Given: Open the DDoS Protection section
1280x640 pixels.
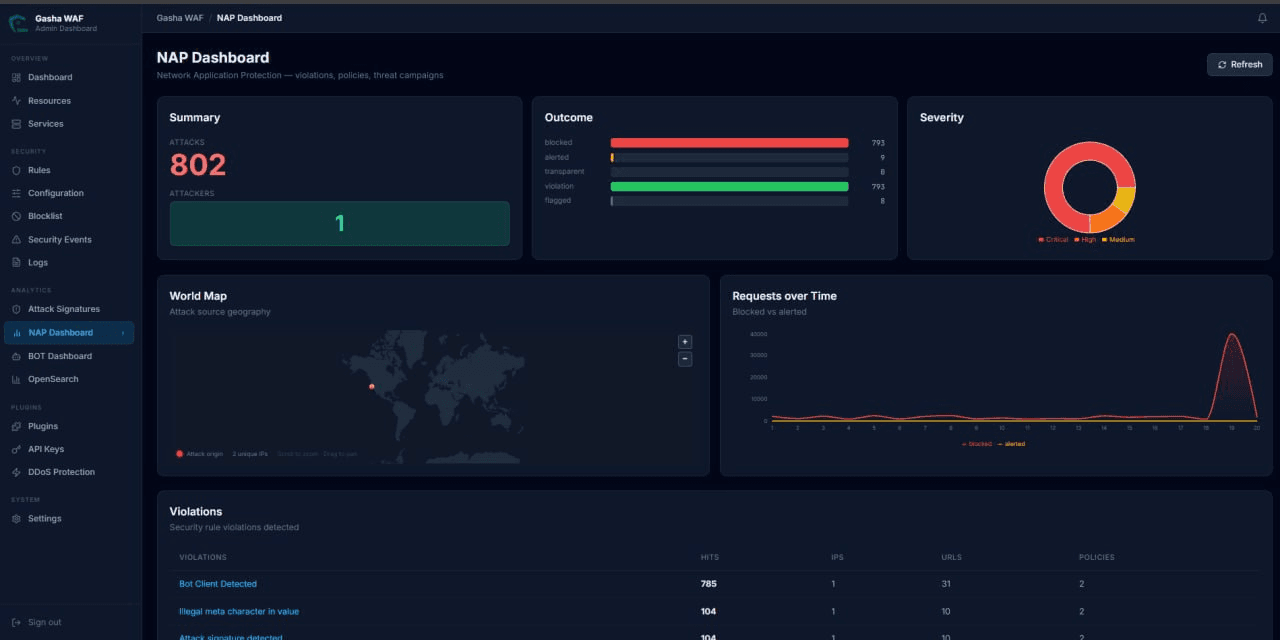Looking at the screenshot, I should 61,471.
